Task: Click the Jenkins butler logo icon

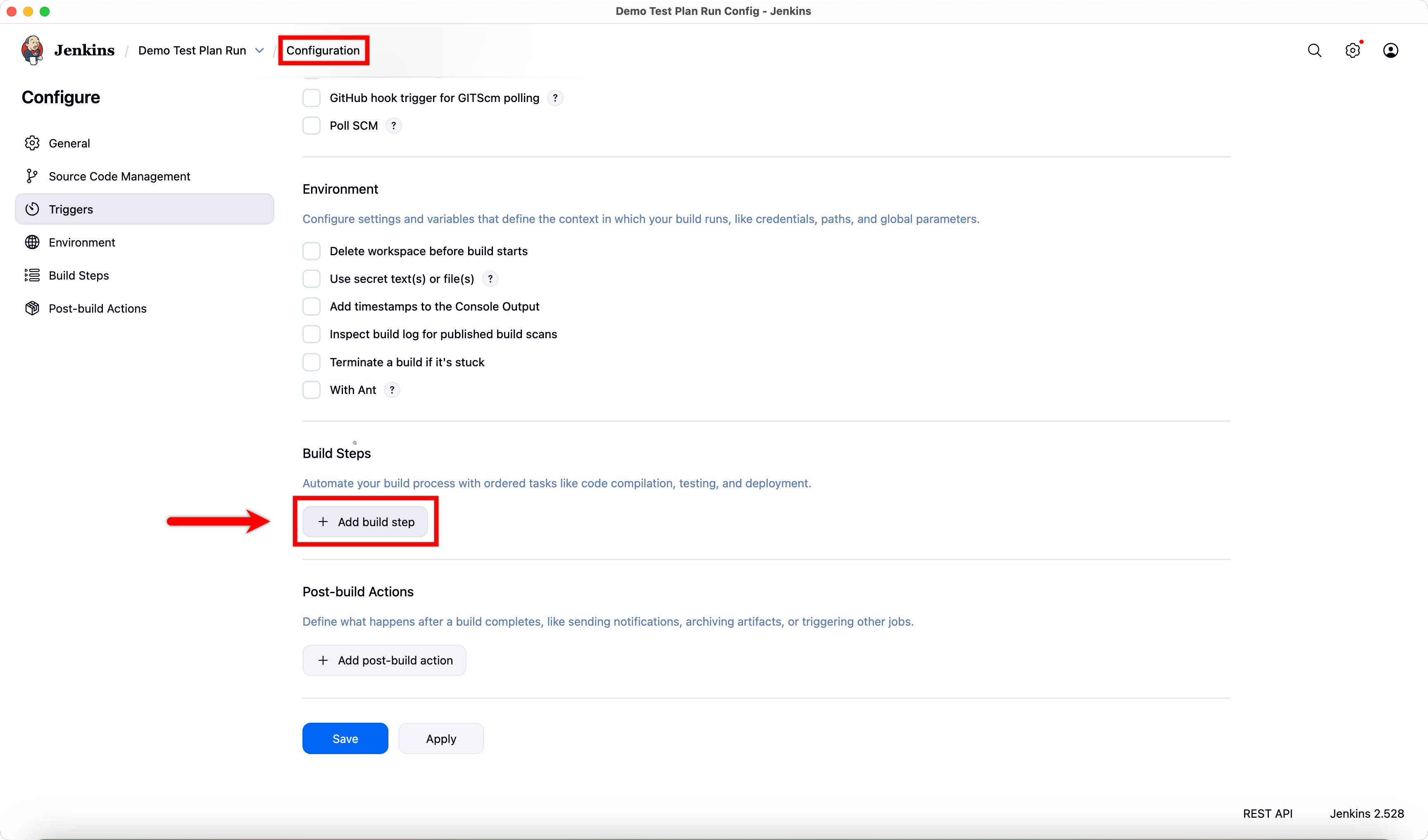Action: 32,50
